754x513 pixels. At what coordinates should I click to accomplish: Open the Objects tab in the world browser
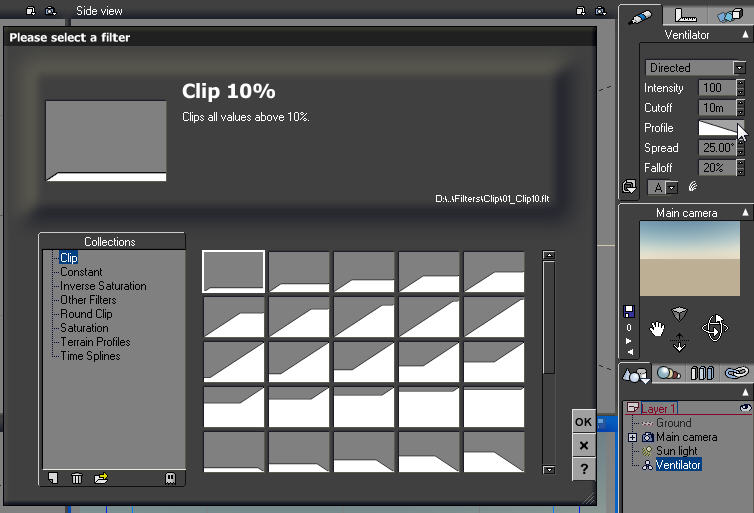635,374
